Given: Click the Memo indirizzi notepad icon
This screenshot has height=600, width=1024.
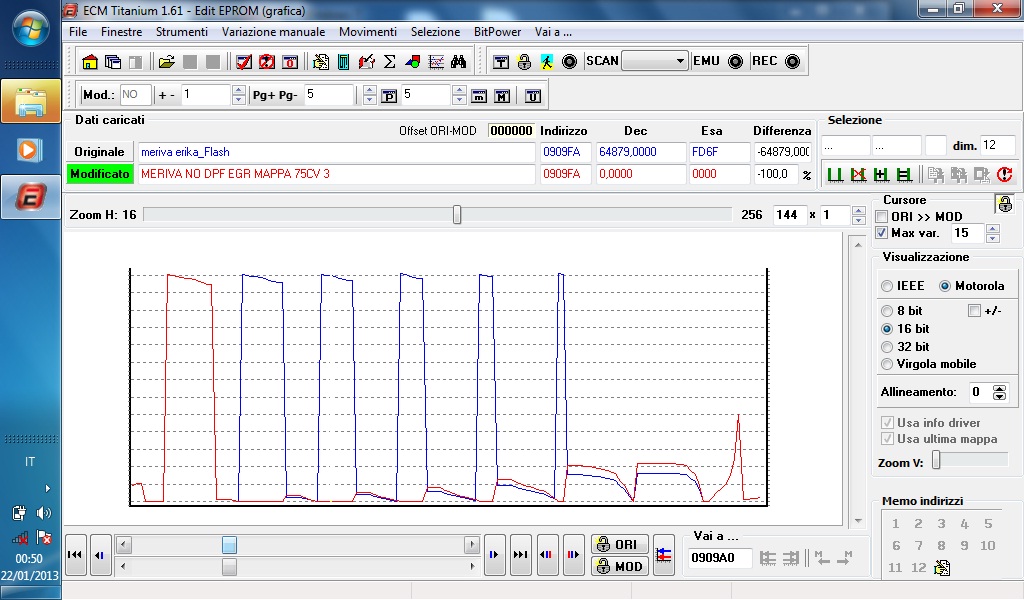Looking at the screenshot, I should tap(942, 567).
